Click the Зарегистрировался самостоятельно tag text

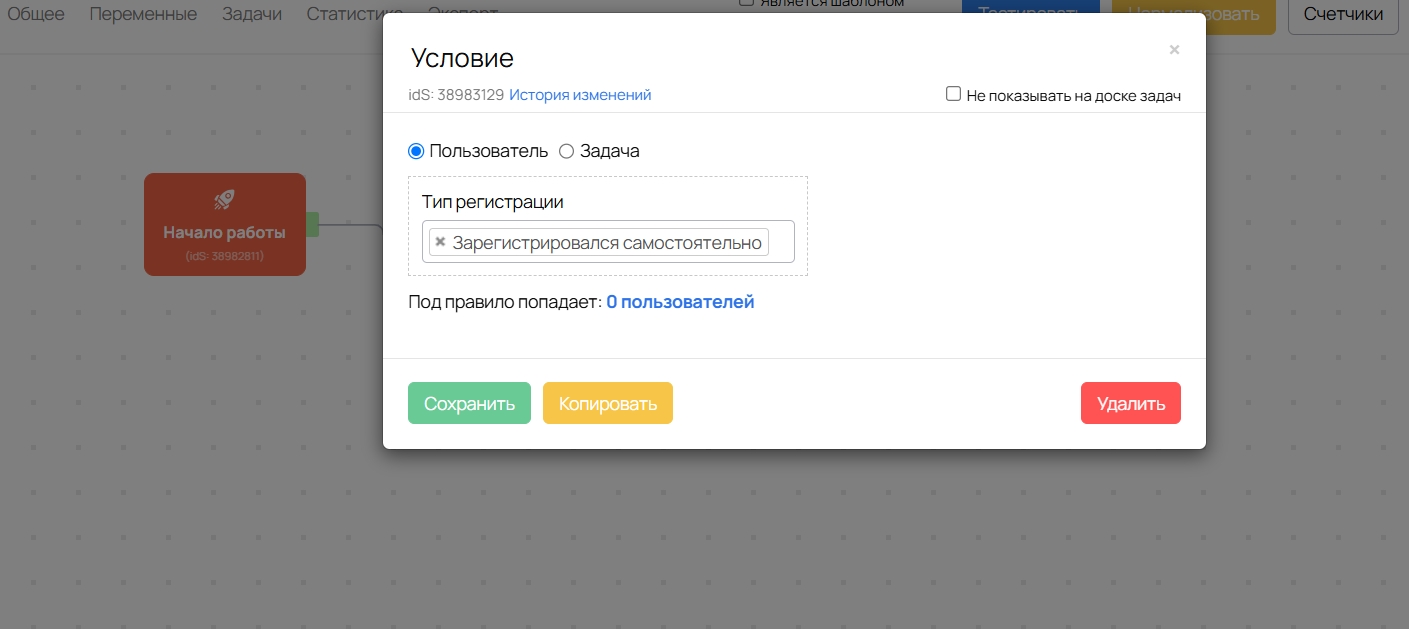606,242
